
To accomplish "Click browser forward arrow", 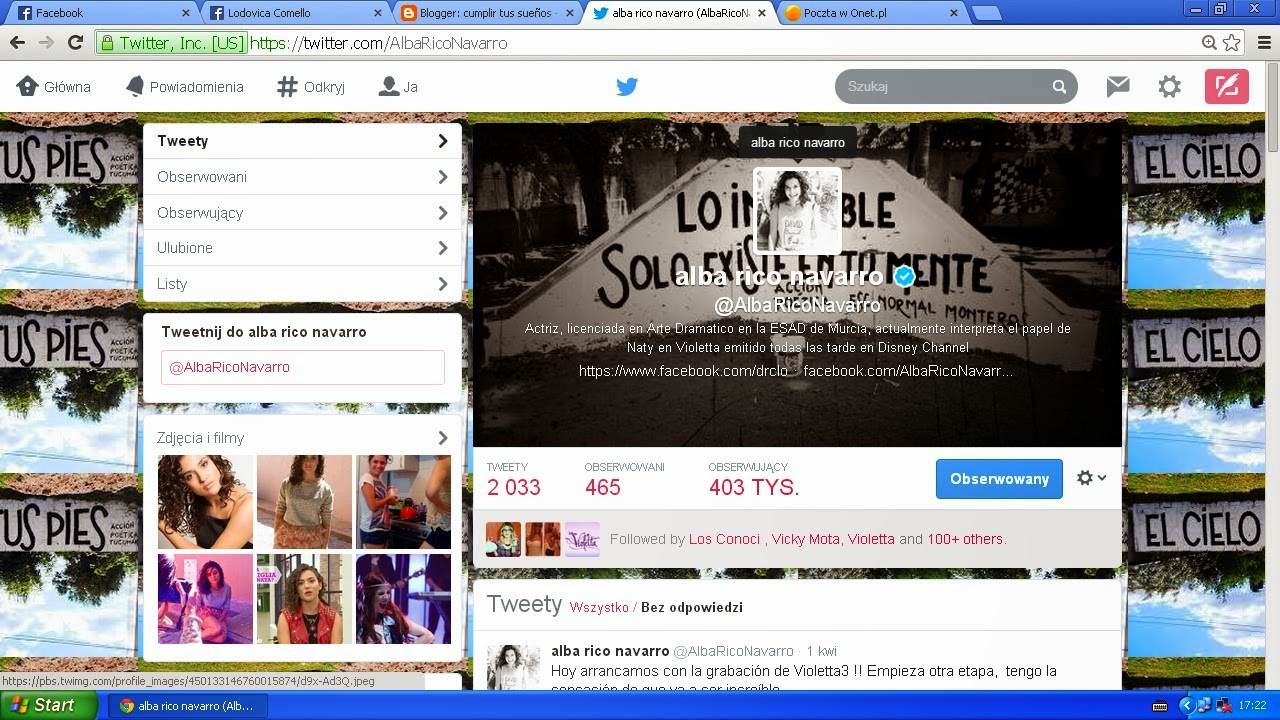I will point(46,43).
